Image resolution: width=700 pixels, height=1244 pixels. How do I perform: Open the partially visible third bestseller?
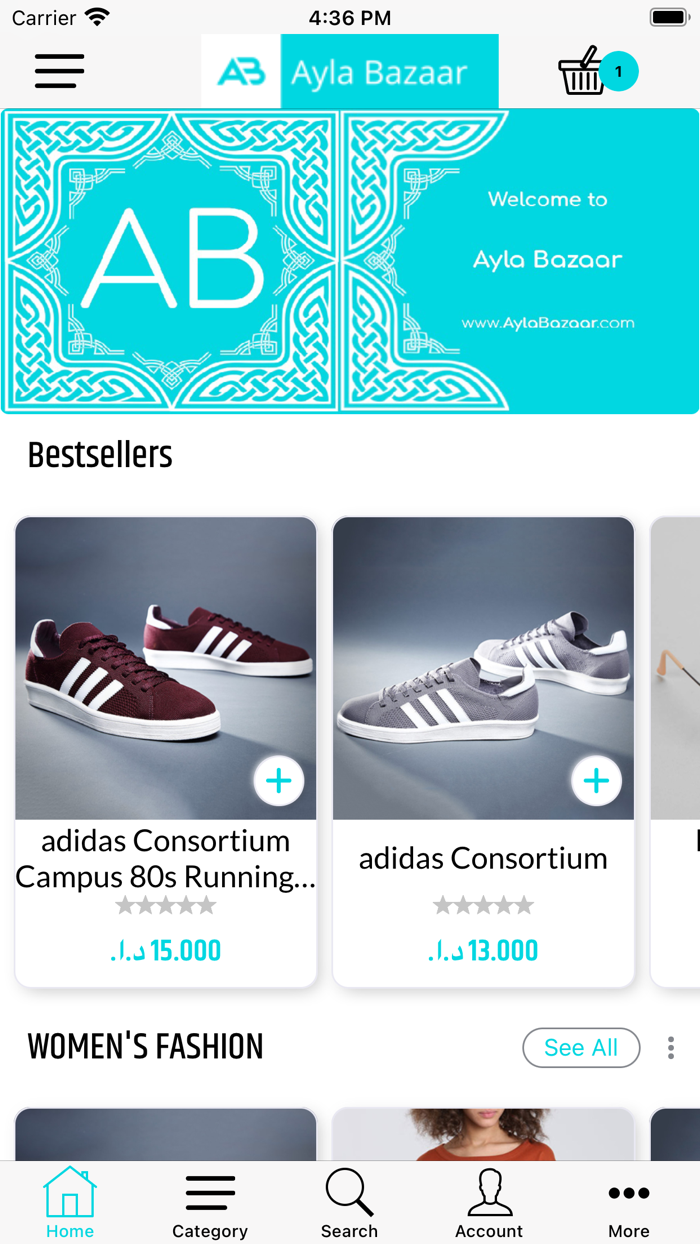tap(676, 750)
